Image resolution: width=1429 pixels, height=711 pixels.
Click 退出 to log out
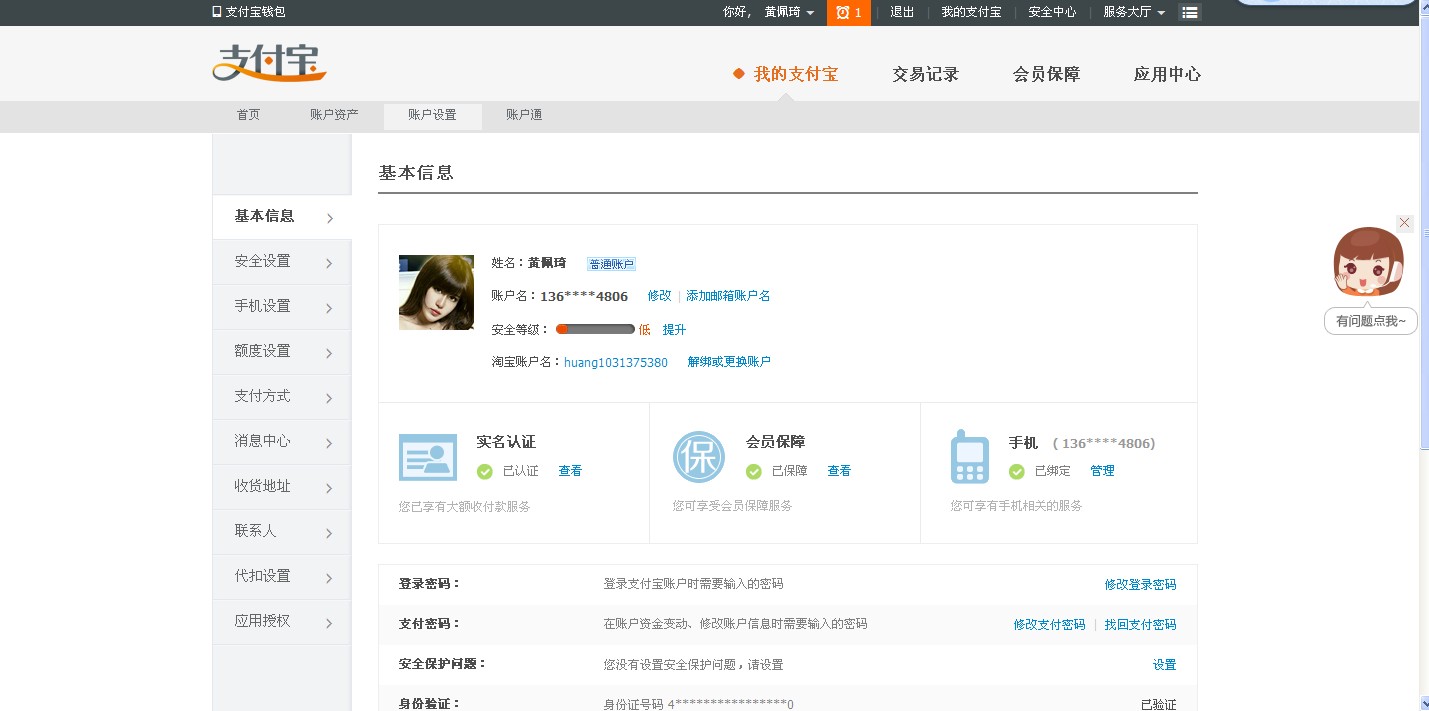(x=902, y=12)
